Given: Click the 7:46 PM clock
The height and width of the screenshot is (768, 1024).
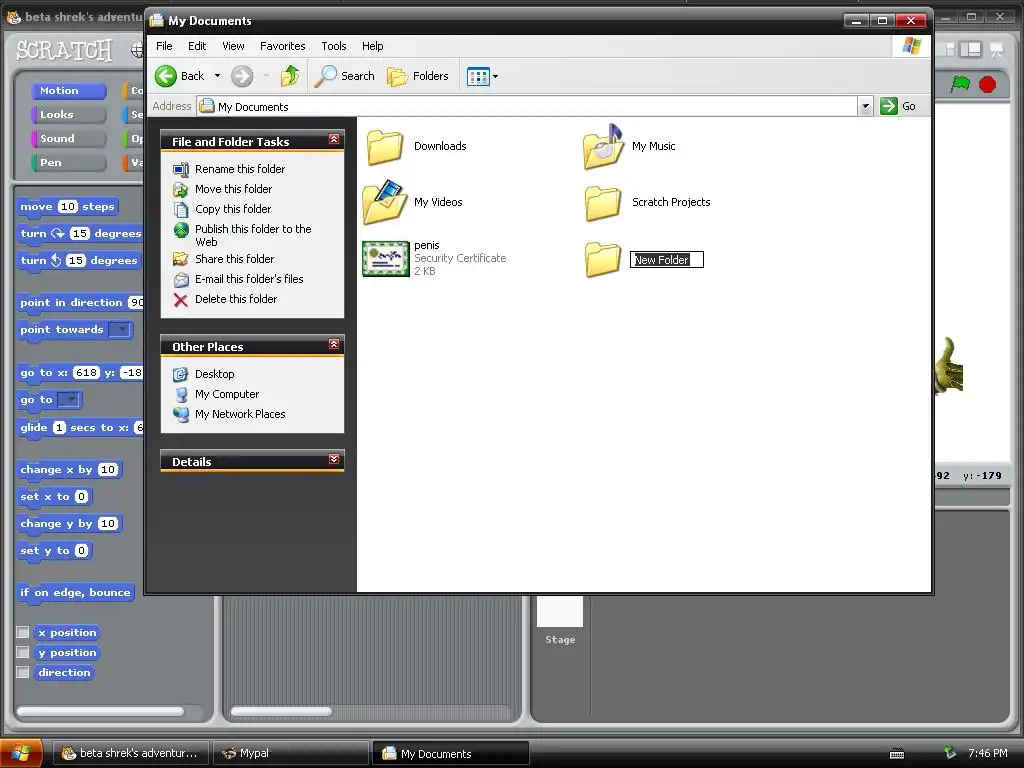Looking at the screenshot, I should click(x=987, y=754).
